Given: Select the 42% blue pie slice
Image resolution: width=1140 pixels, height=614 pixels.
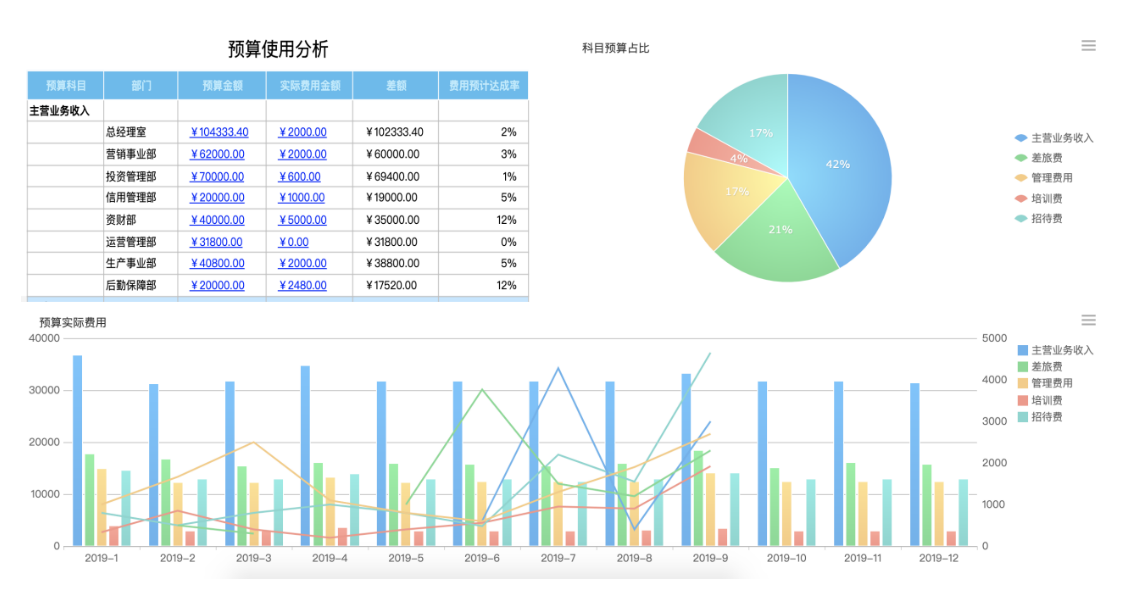Looking at the screenshot, I should tap(840, 165).
